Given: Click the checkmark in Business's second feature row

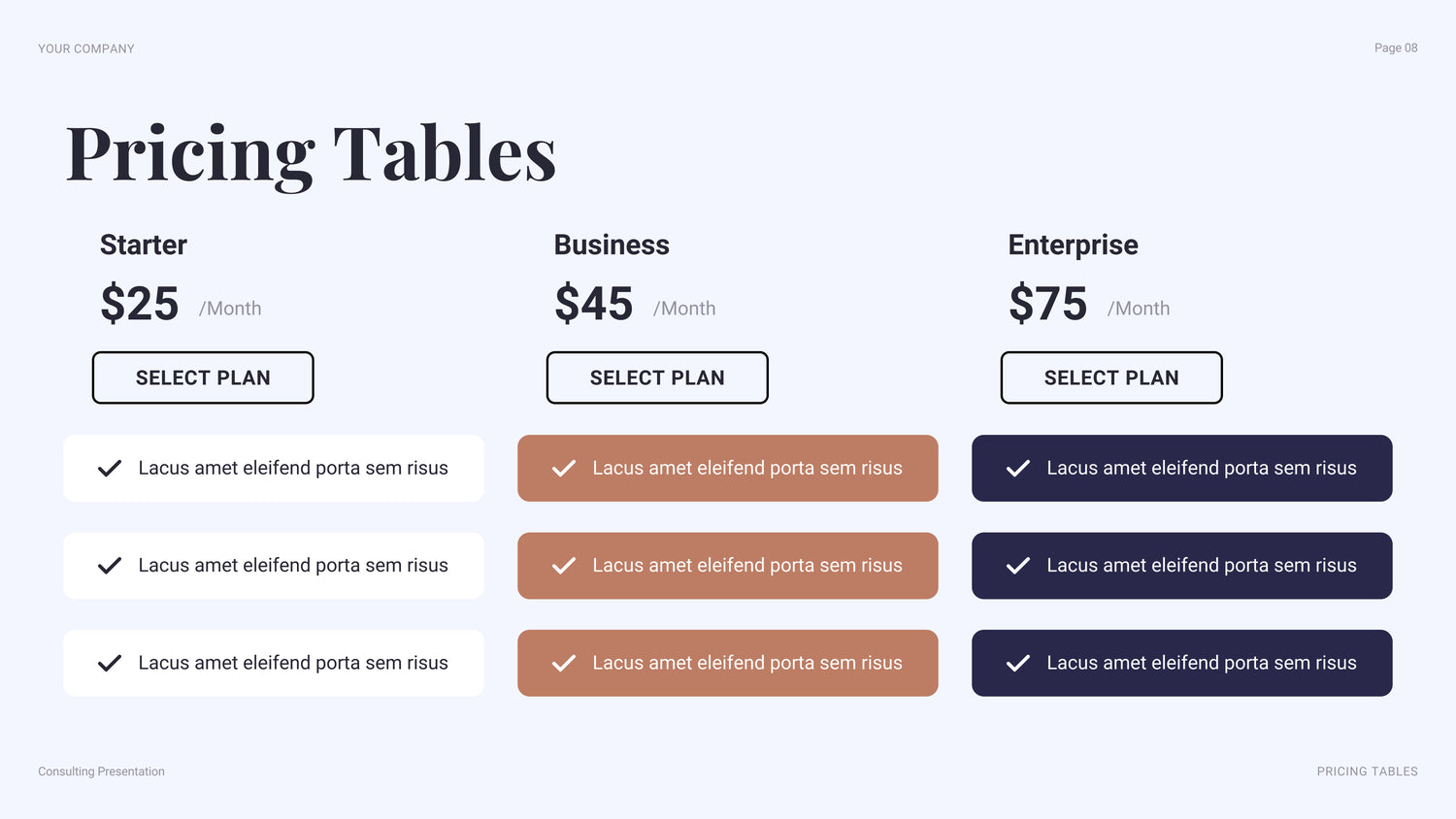Looking at the screenshot, I should 564,566.
